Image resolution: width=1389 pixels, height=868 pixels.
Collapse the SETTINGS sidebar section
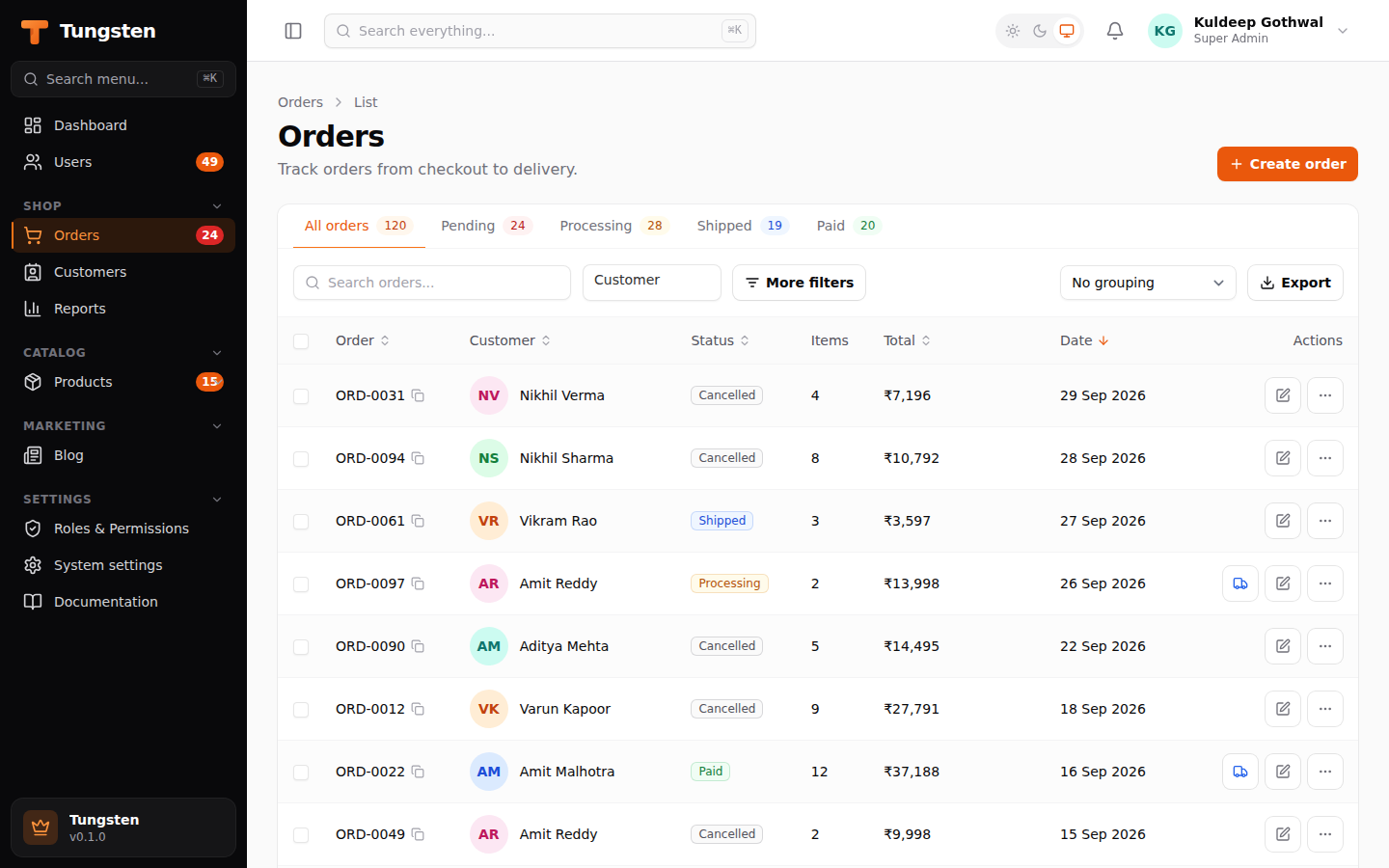pos(123,499)
